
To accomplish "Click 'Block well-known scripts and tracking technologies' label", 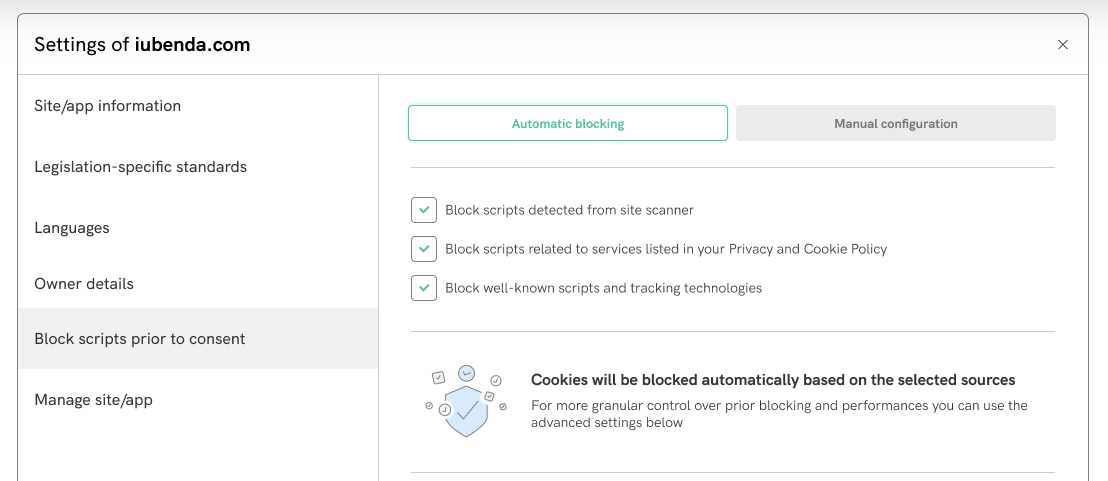I will click(x=603, y=288).
